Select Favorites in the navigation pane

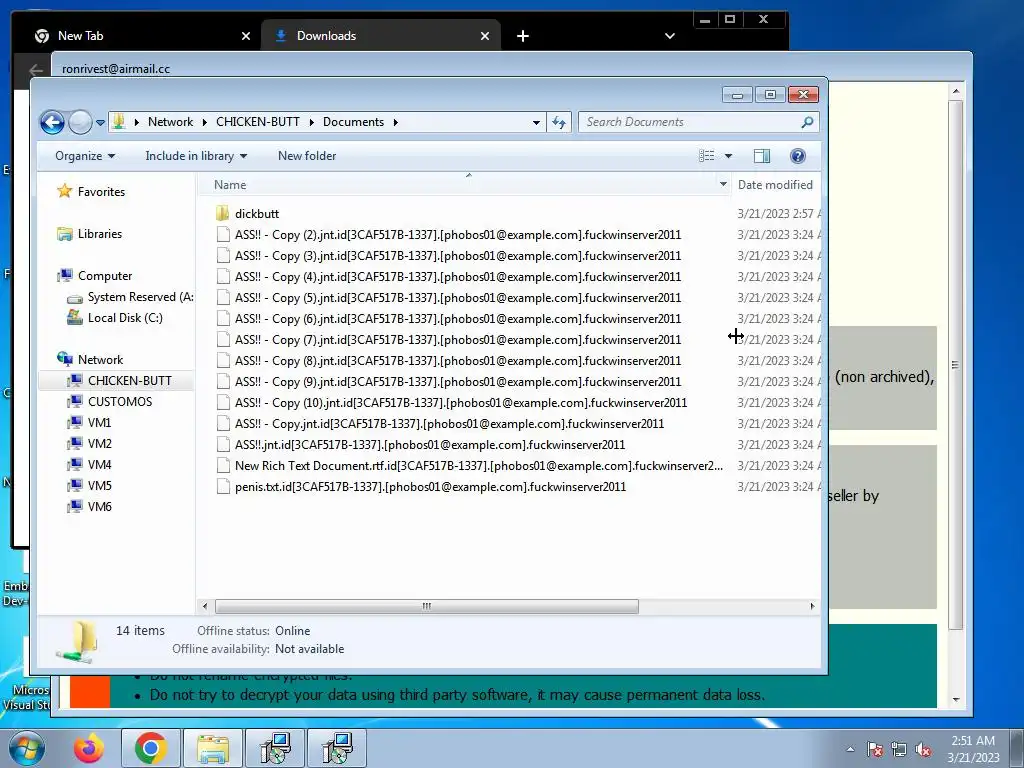(x=101, y=191)
